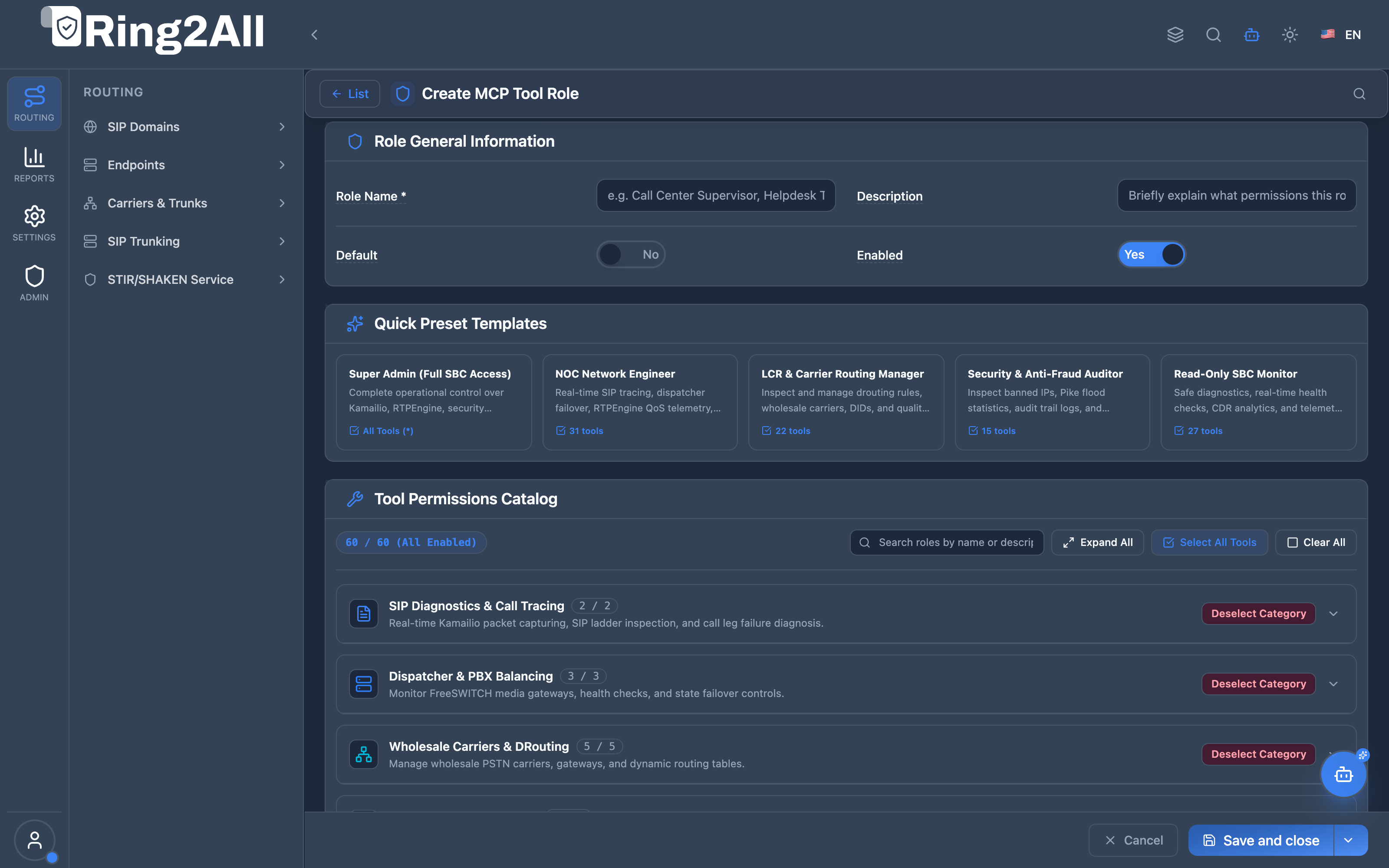This screenshot has height=868, width=1389.
Task: Toggle the Default switch showing No
Action: pyautogui.click(x=631, y=254)
